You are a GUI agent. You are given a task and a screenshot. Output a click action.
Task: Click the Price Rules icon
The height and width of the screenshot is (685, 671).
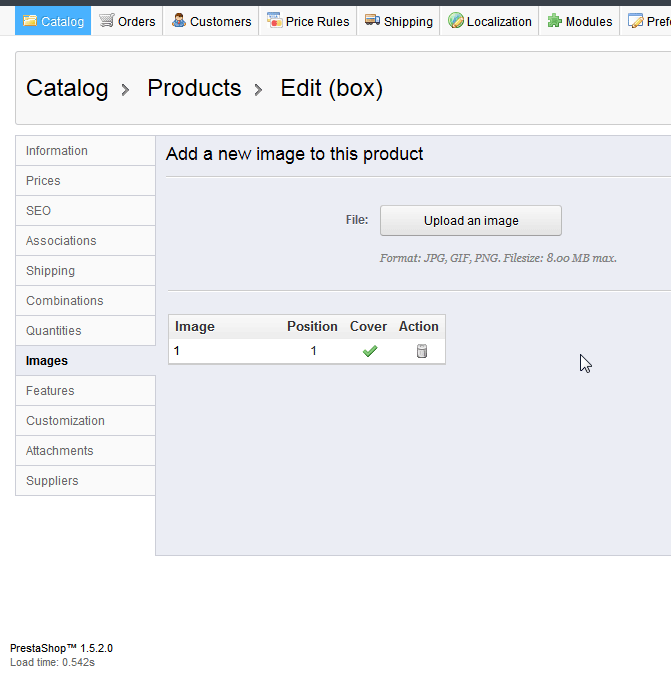(274, 21)
